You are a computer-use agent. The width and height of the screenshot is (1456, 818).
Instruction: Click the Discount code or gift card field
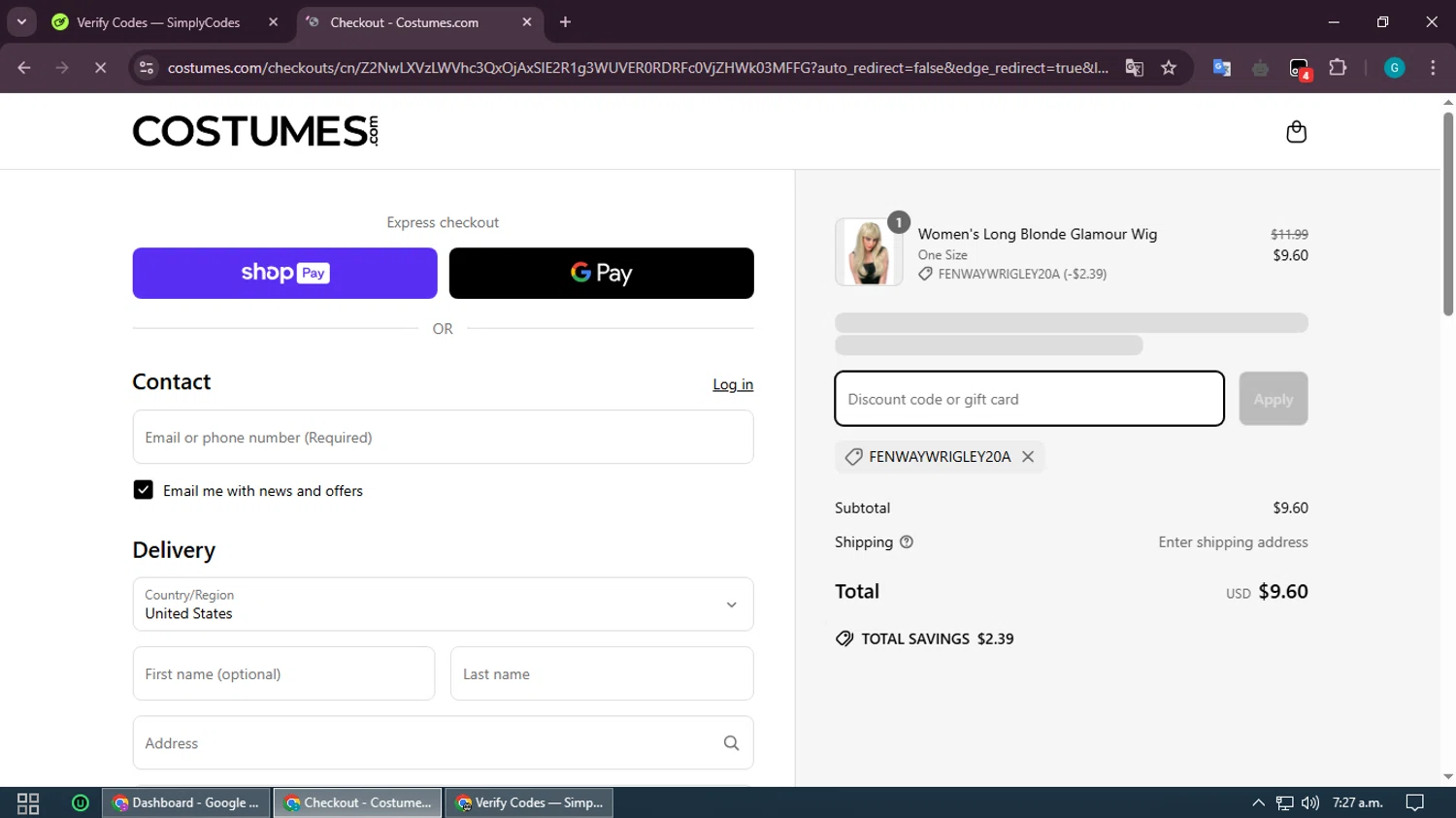(x=1029, y=399)
